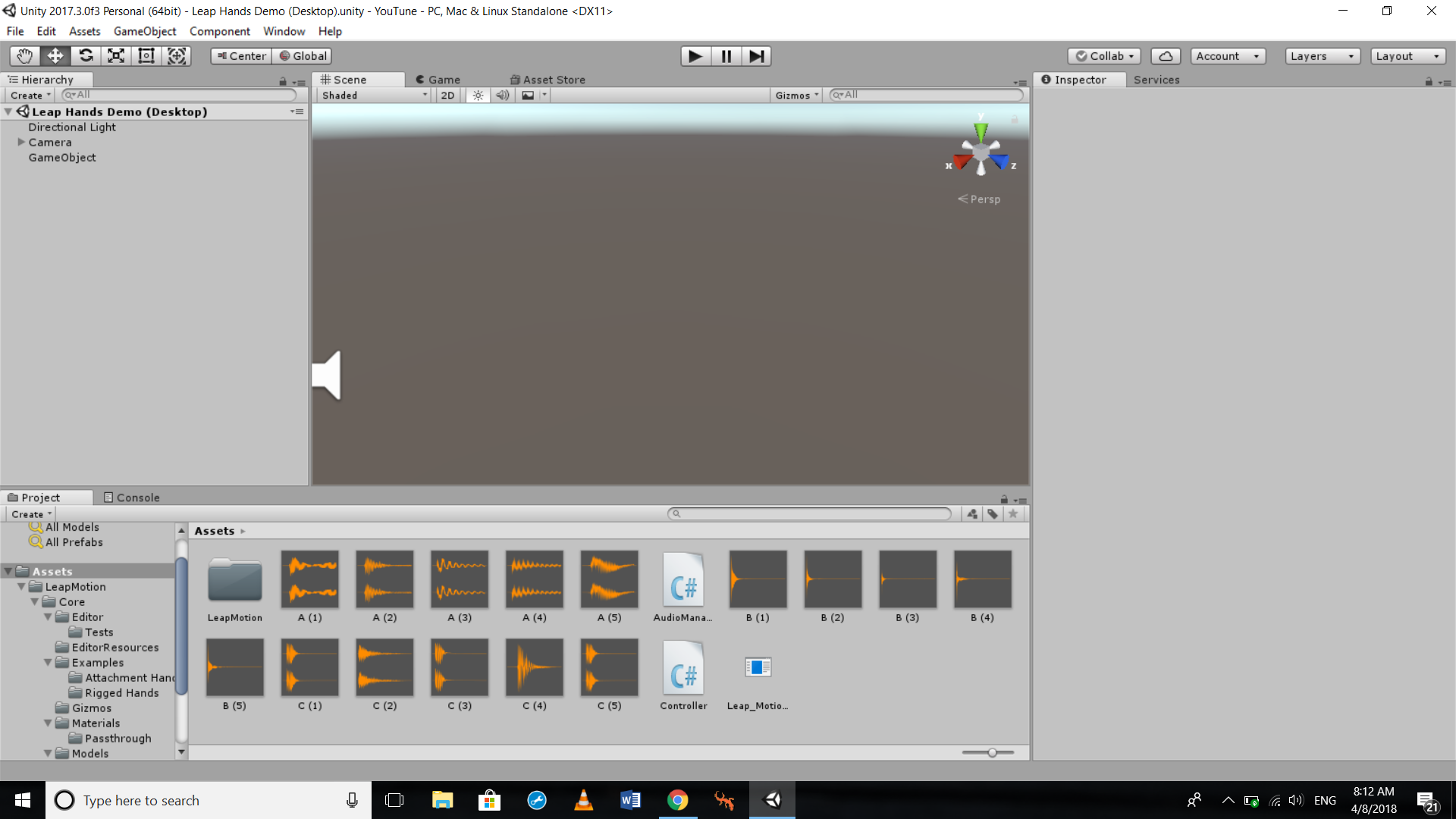Toggle 2D view mode in Scene
This screenshot has height=819, width=1456.
(x=447, y=96)
